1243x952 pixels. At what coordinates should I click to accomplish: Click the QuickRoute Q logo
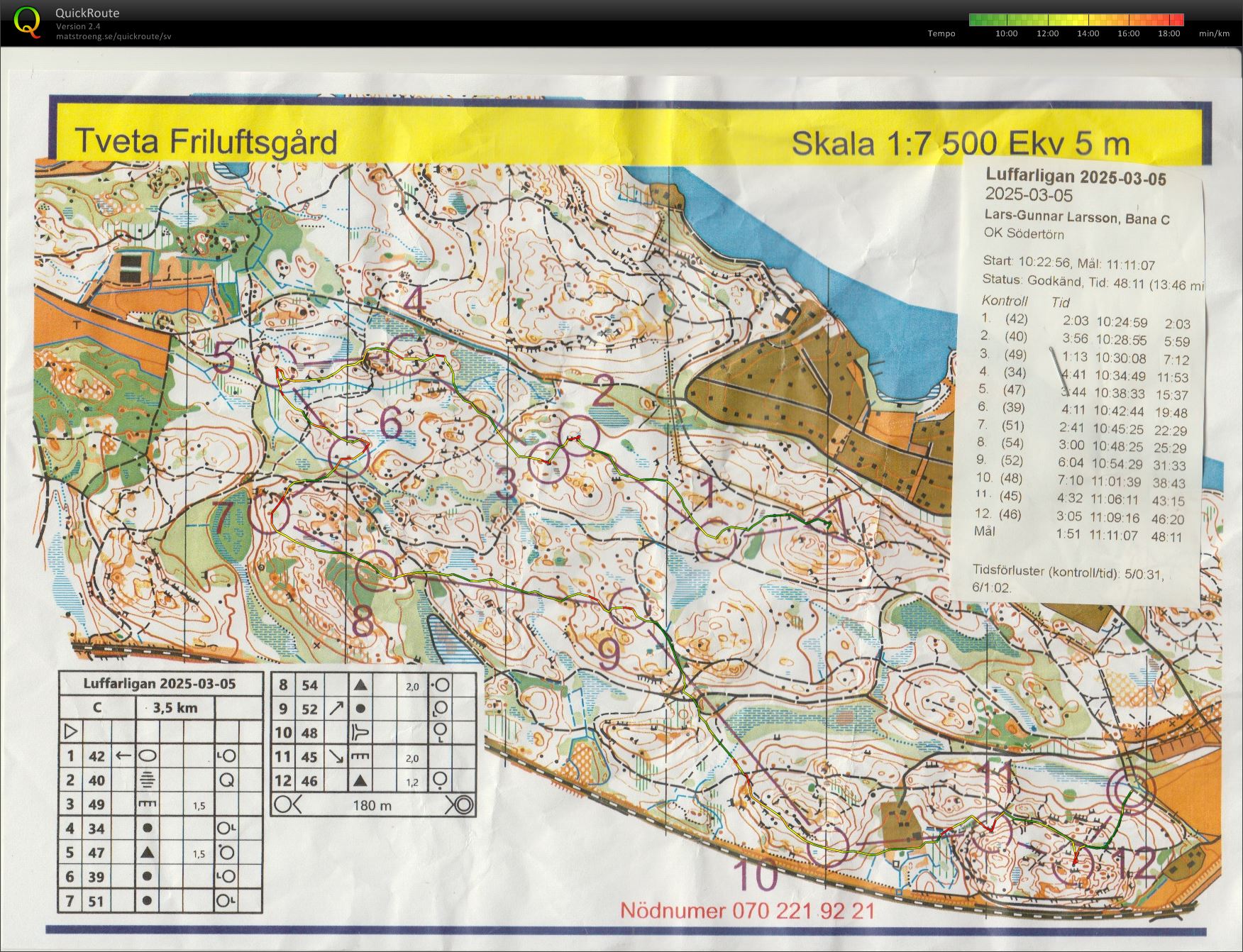click(x=27, y=21)
